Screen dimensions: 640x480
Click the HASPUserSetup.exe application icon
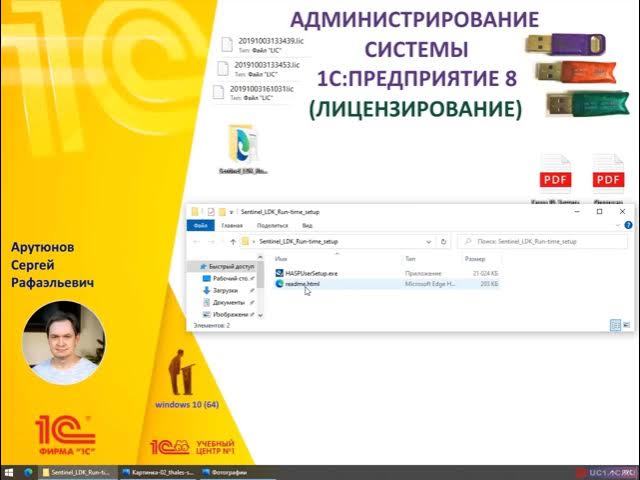tap(280, 273)
